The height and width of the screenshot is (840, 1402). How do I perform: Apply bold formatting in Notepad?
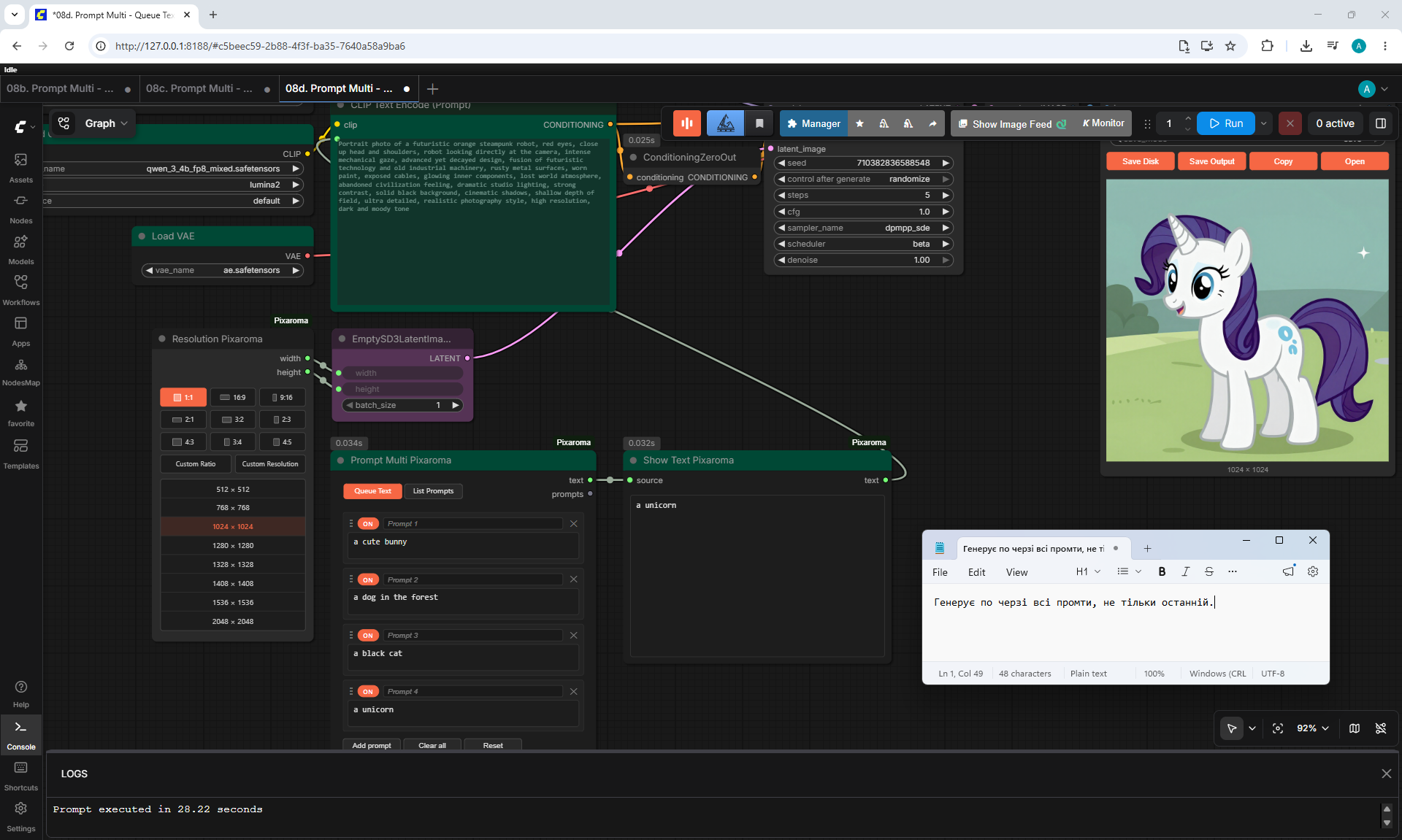click(x=1162, y=571)
